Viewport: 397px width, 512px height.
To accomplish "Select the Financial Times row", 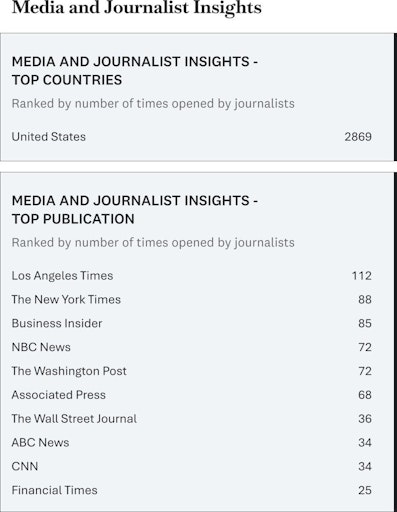I will click(192, 490).
